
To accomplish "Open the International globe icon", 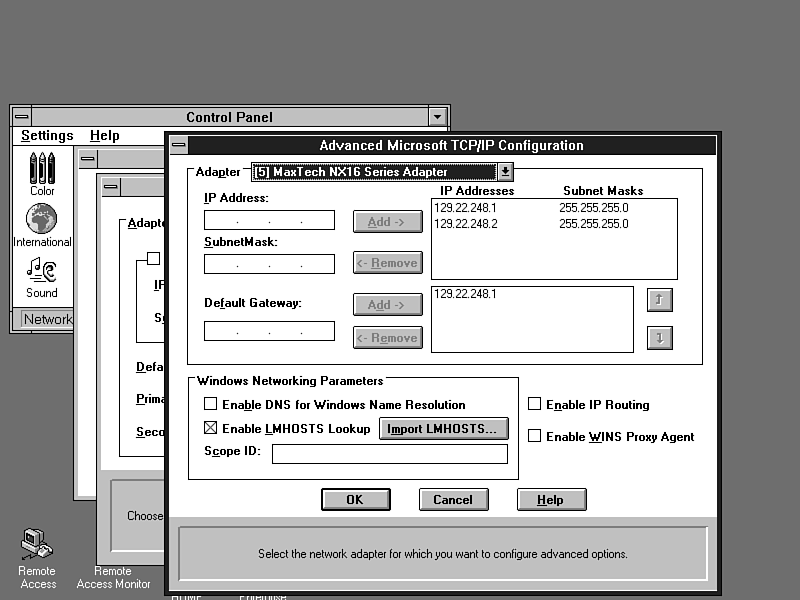I will pyautogui.click(x=42, y=225).
